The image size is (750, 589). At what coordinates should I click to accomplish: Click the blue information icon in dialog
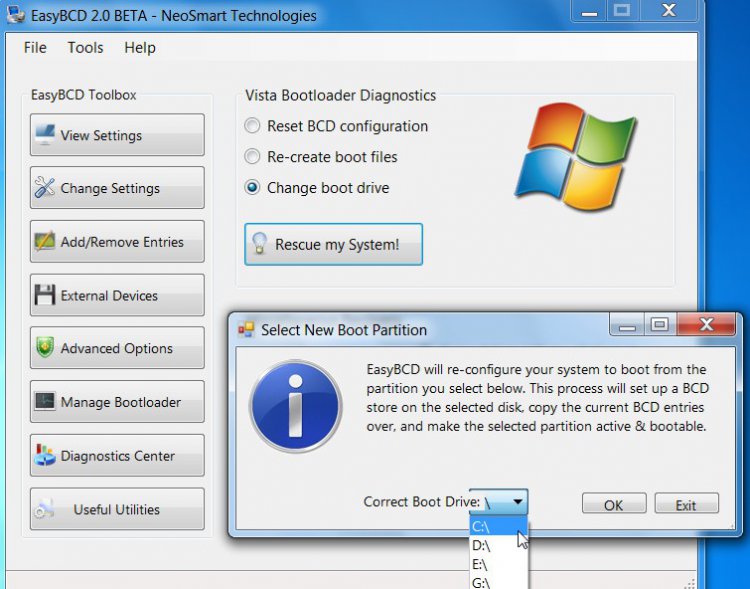tap(296, 406)
